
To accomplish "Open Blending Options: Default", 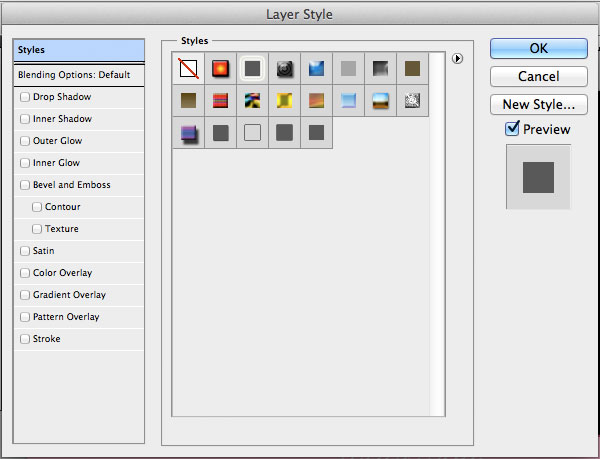I will (x=79, y=75).
